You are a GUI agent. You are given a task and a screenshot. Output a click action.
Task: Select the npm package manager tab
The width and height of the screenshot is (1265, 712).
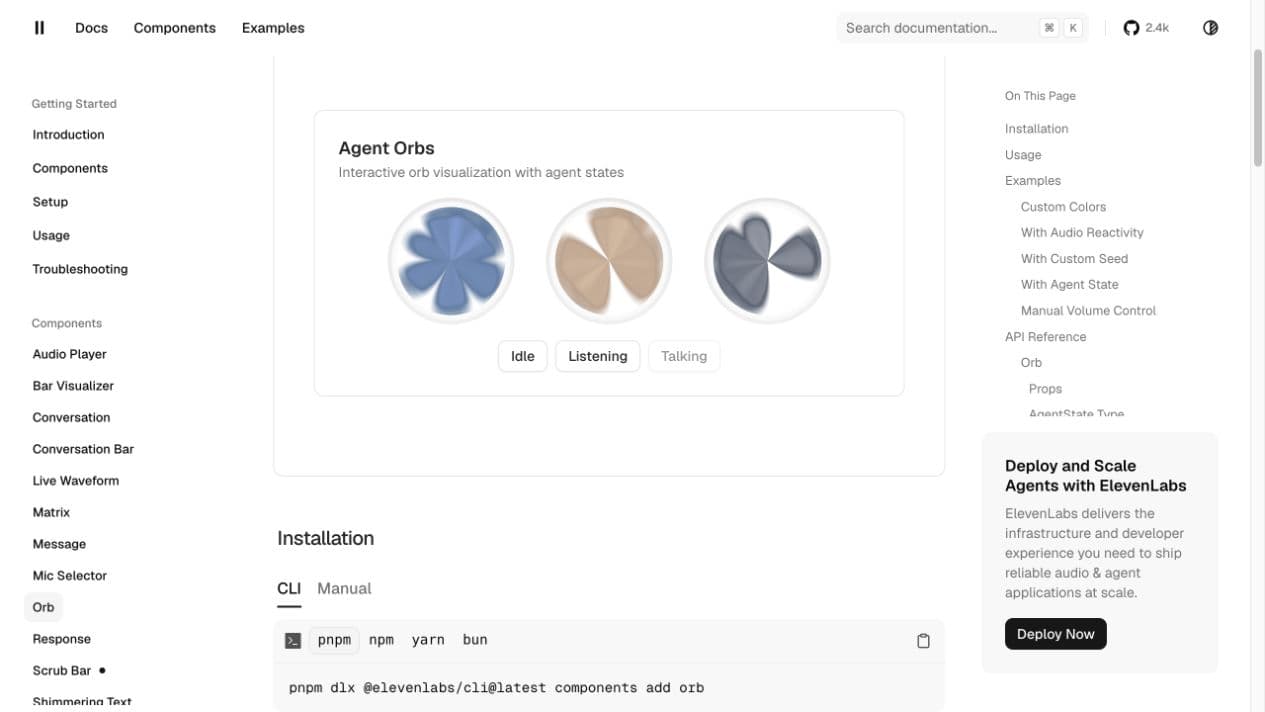point(381,640)
